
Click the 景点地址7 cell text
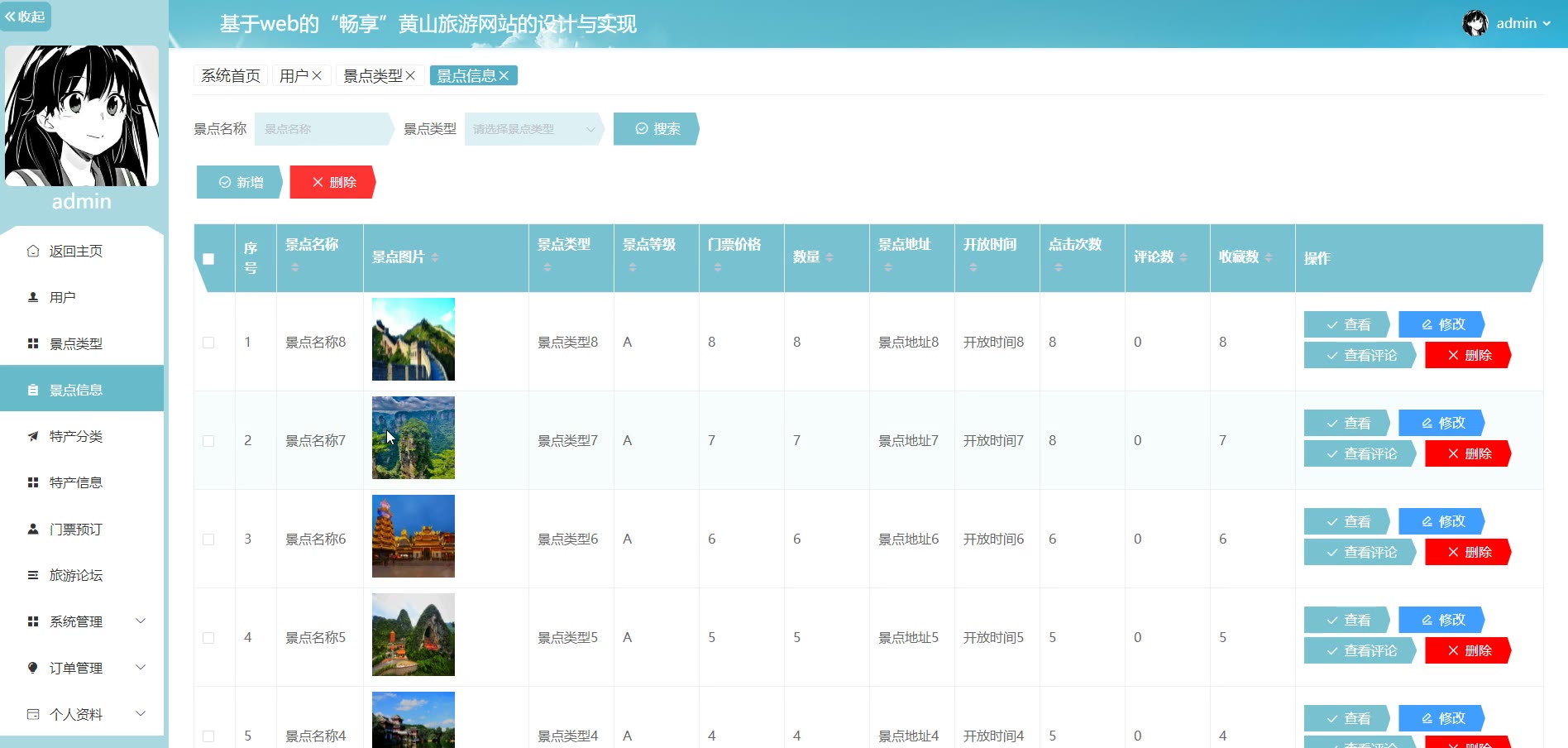click(908, 441)
